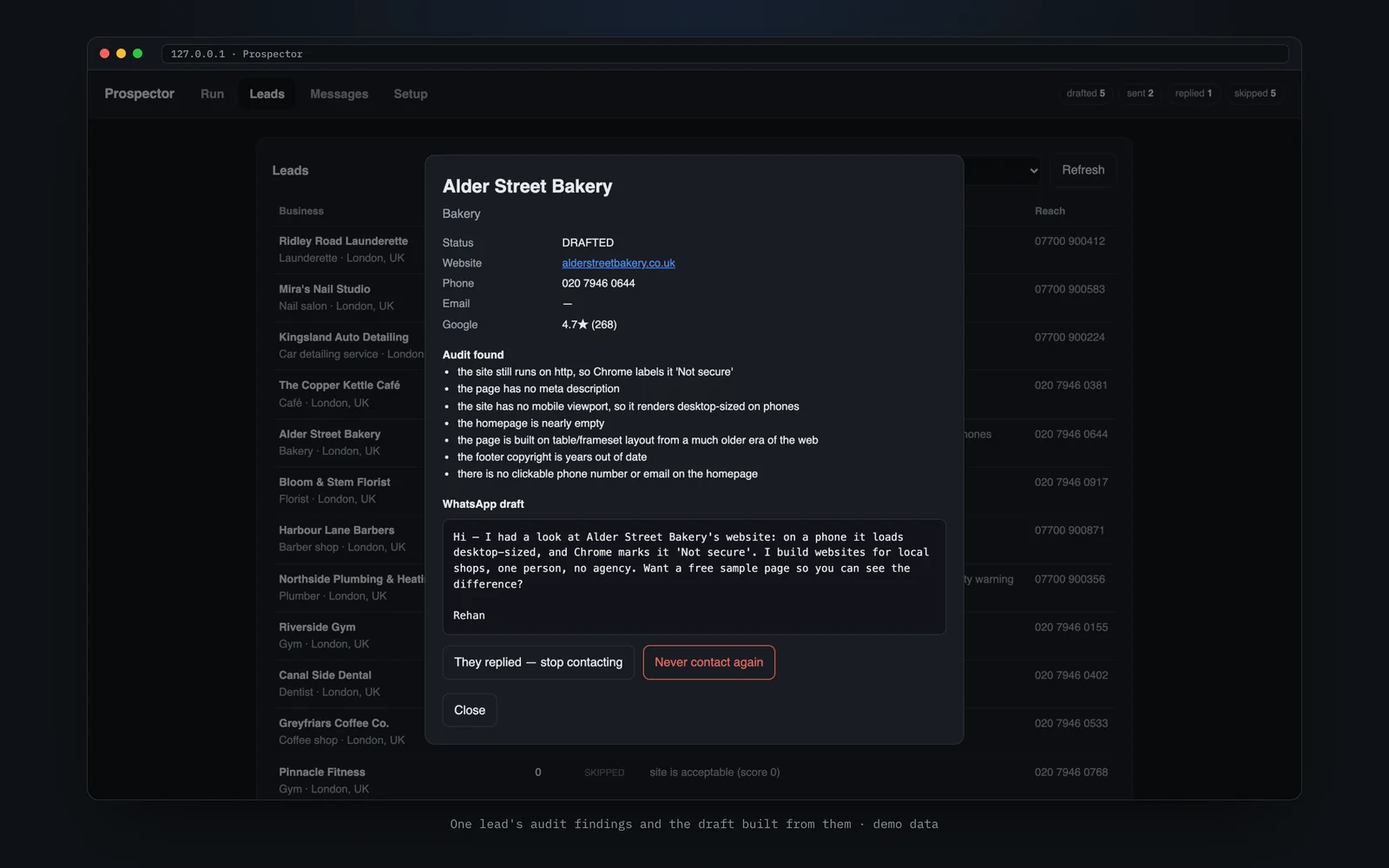Click the sent 2 status badge
The height and width of the screenshot is (868, 1389).
click(1140, 94)
